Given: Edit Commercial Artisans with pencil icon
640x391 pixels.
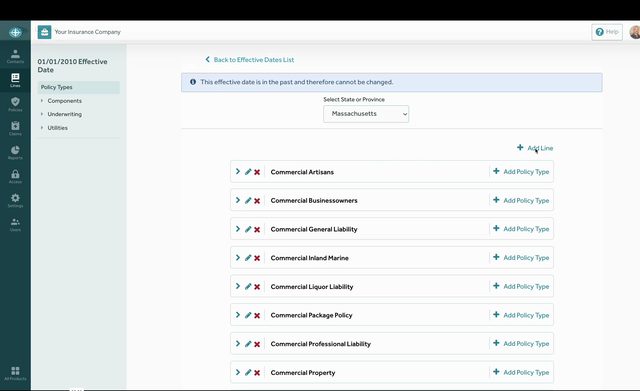Looking at the screenshot, I should 248,172.
